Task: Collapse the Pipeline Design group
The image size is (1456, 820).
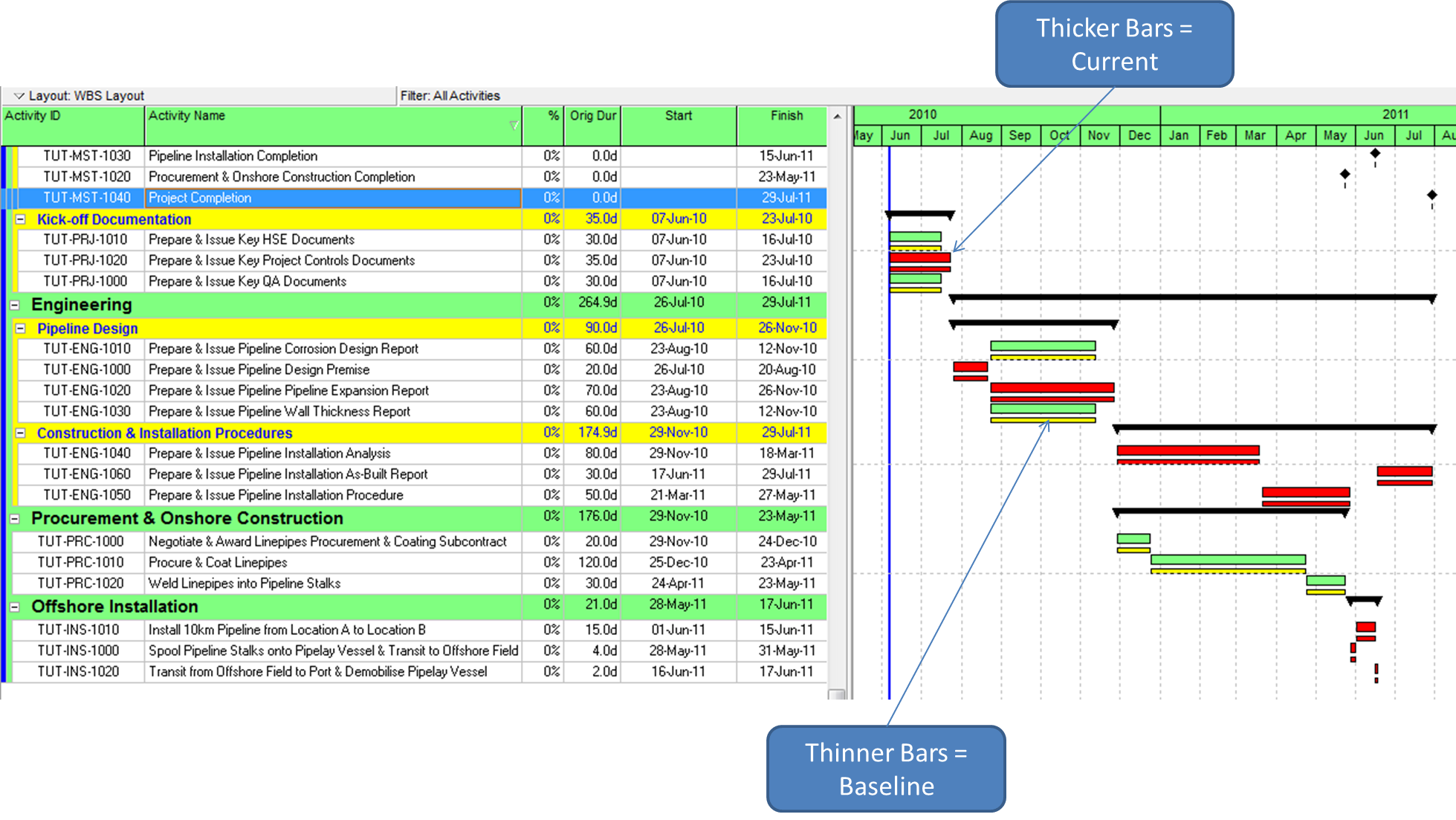Action: point(21,328)
